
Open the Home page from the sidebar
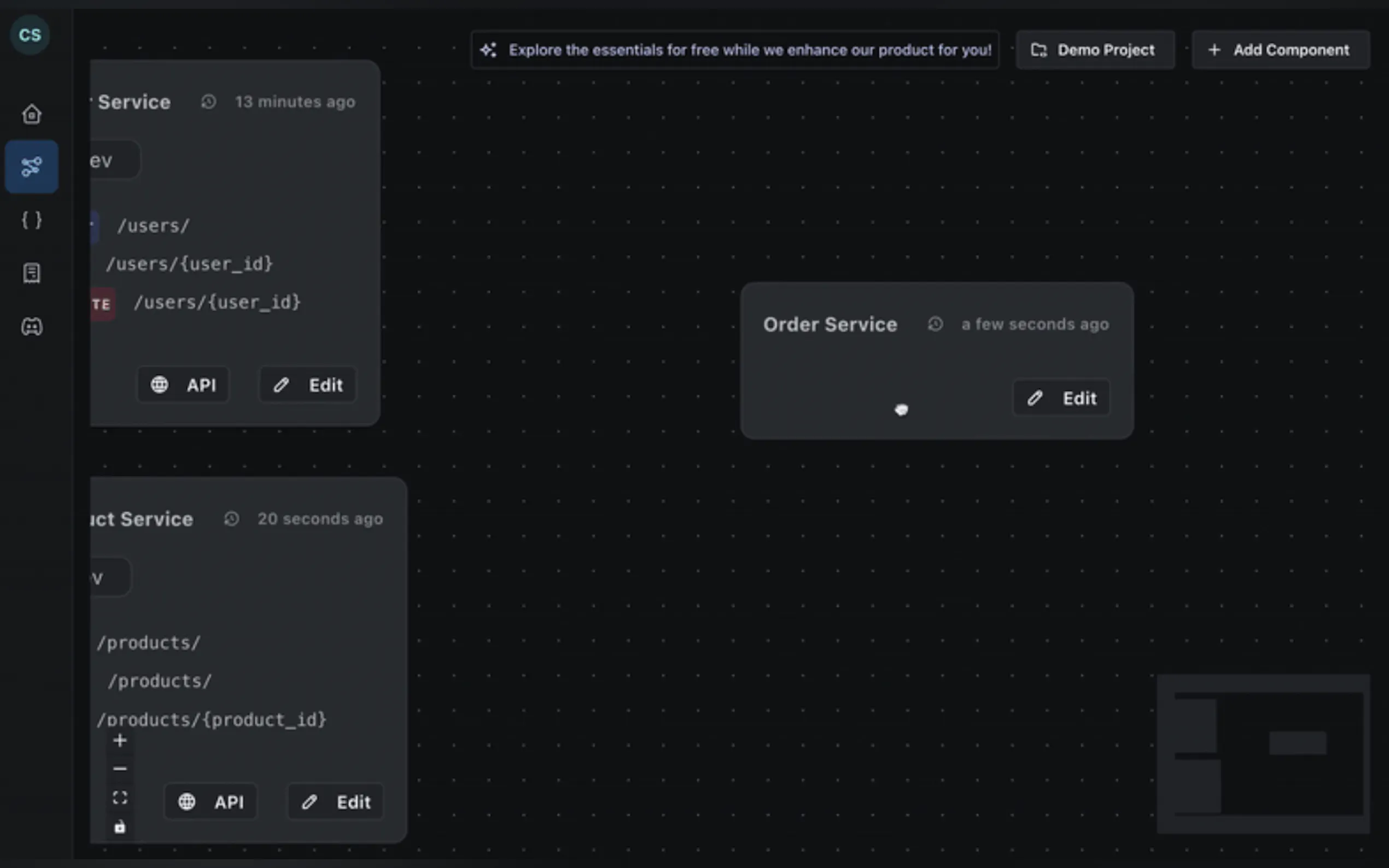[32, 114]
